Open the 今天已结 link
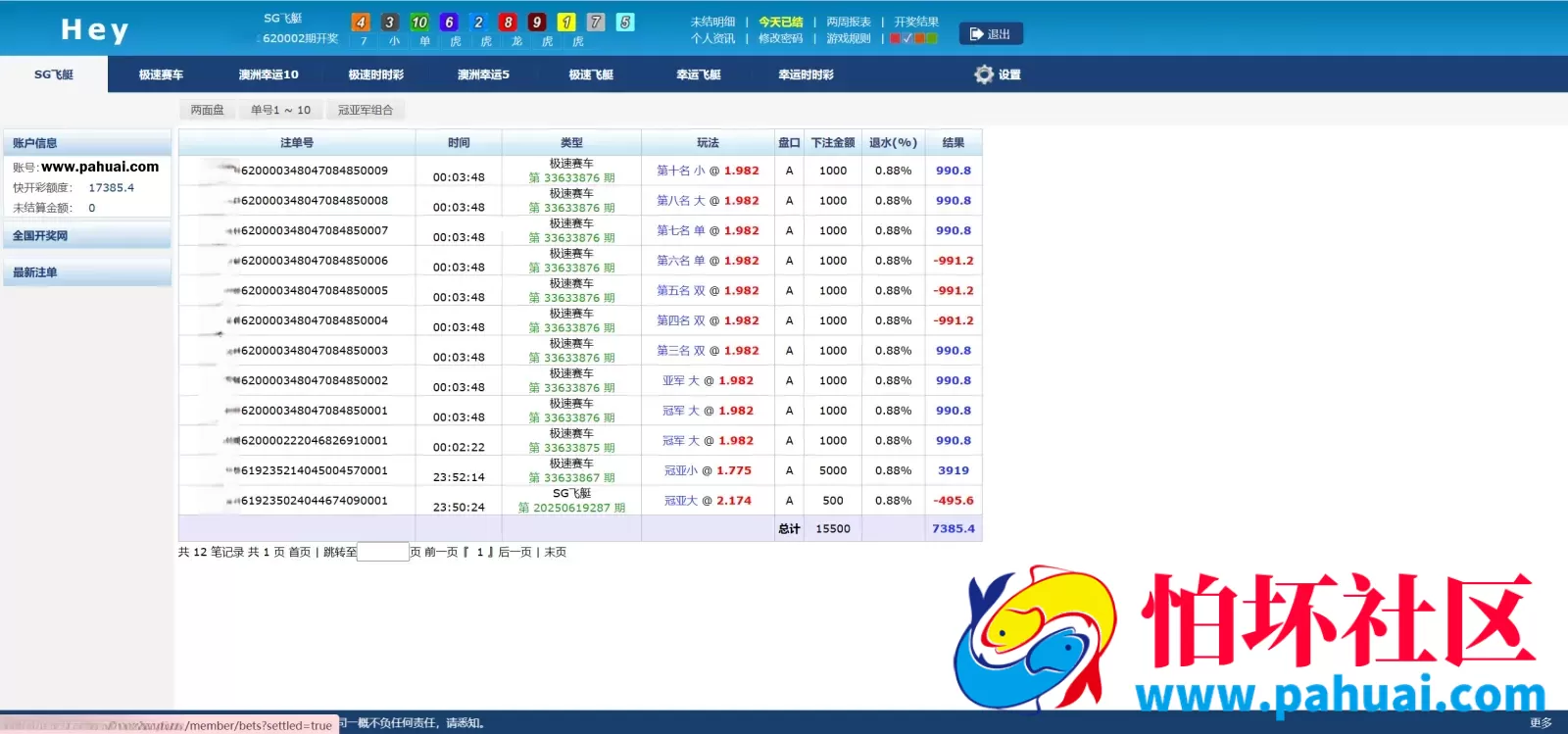This screenshot has width=1568, height=734. click(781, 22)
